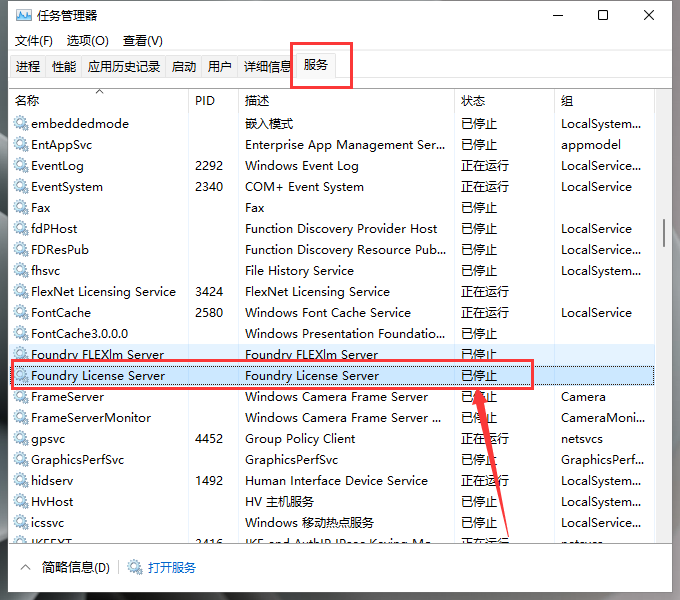Click 简略信息(D) button text
Viewport: 680px width, 600px height.
pos(75,567)
